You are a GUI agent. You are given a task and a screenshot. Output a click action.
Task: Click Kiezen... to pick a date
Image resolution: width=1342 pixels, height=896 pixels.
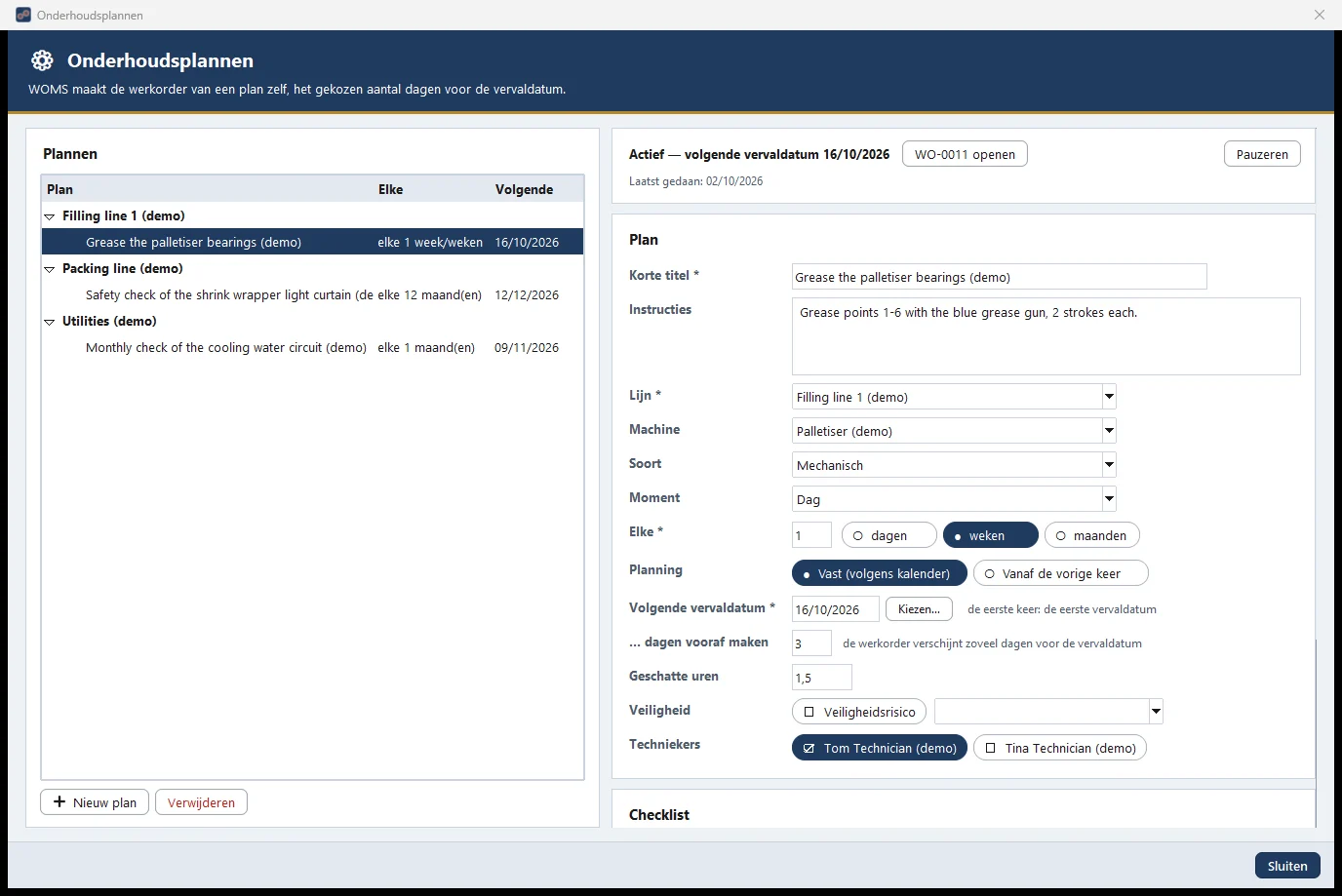pos(919,609)
